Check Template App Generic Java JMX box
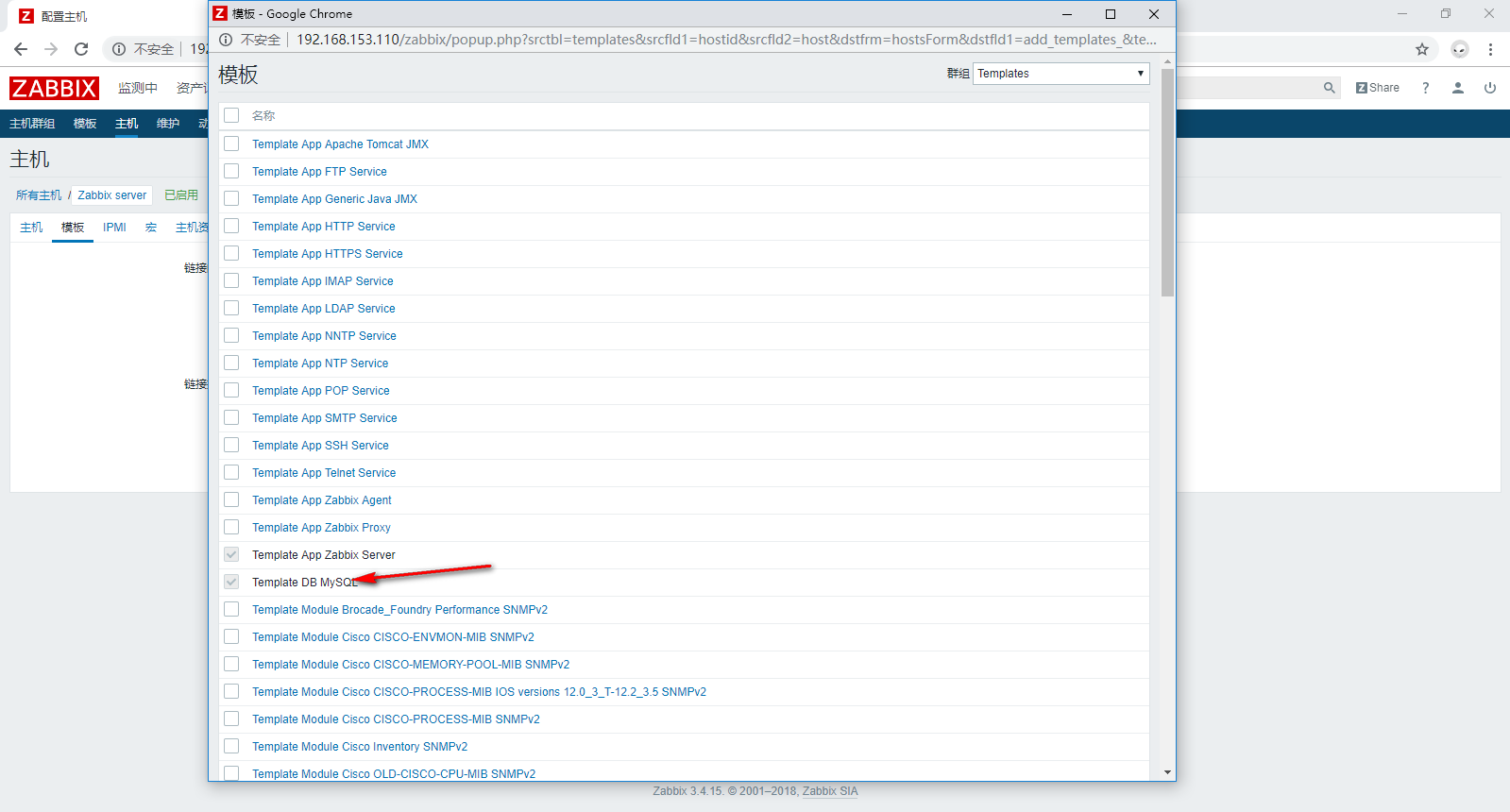 tap(231, 198)
